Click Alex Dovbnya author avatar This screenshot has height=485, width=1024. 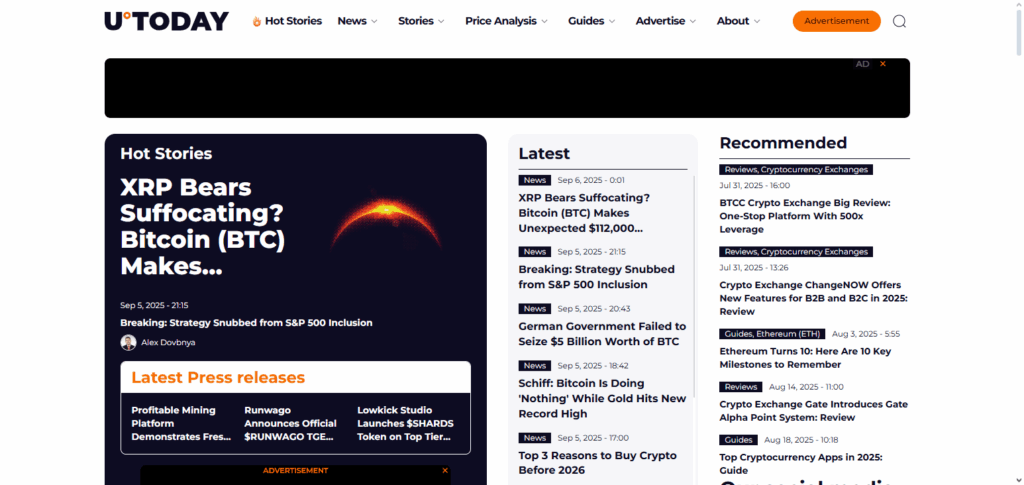point(128,342)
